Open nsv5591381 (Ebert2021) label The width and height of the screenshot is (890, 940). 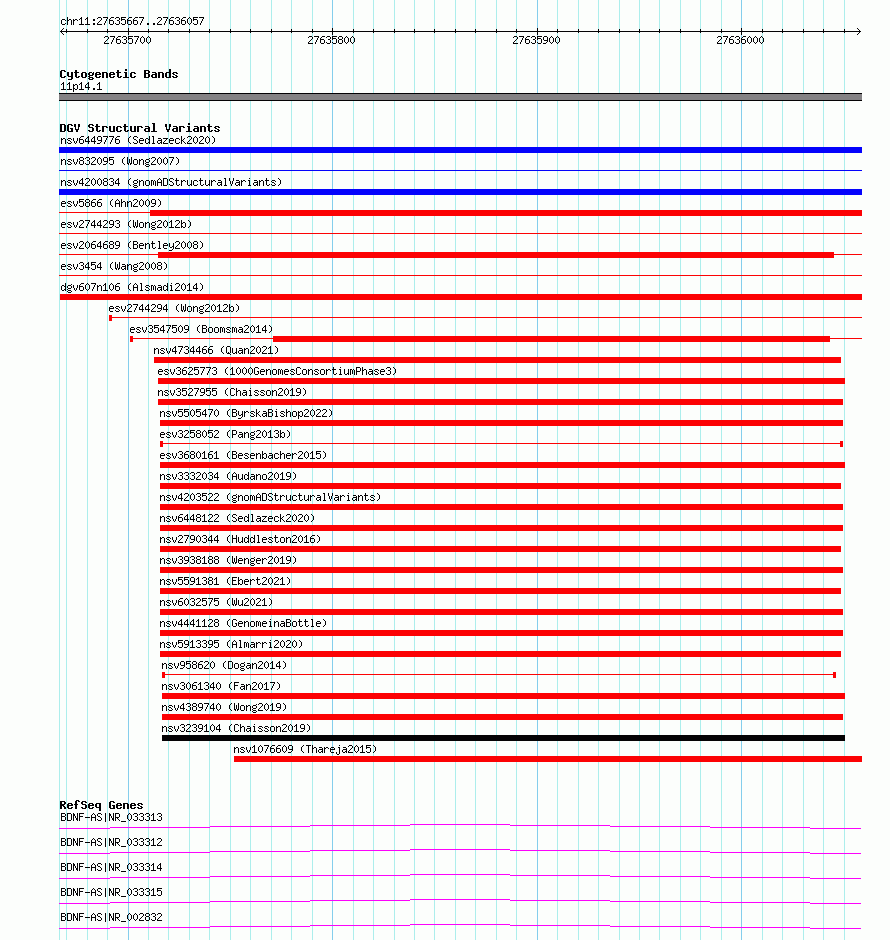(225, 581)
